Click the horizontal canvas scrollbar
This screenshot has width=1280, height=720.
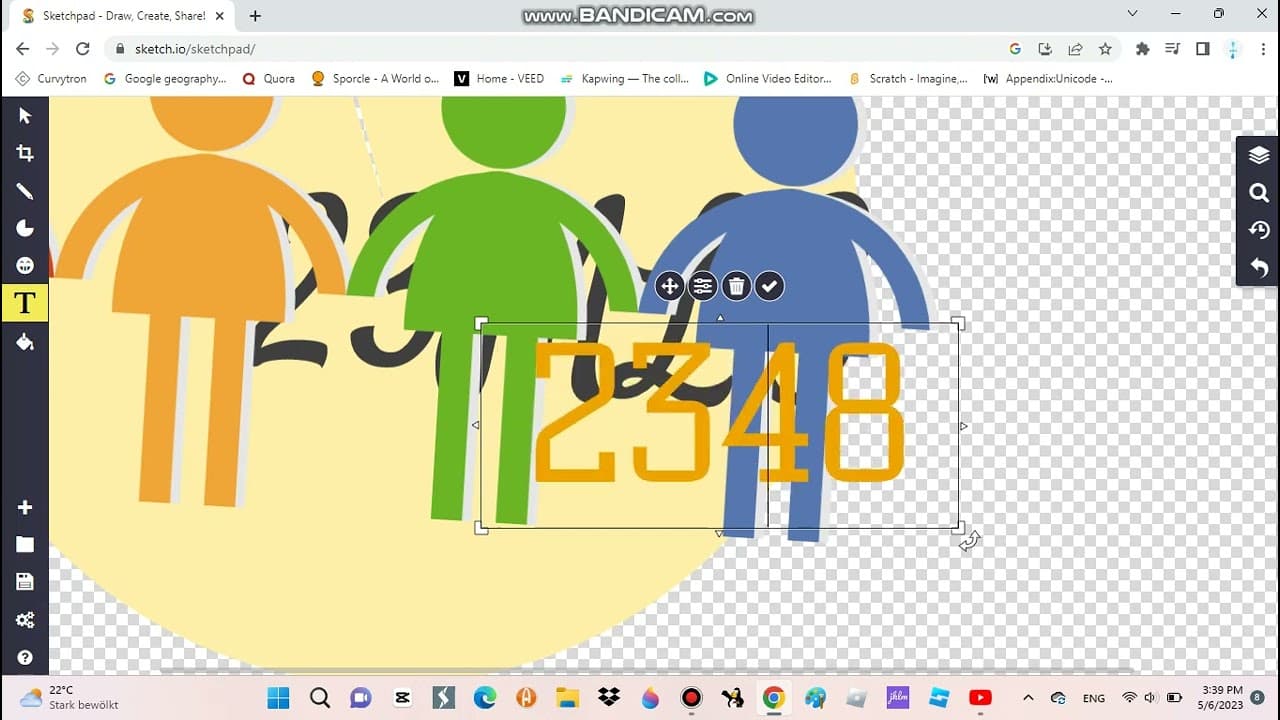pyautogui.click(x=645, y=671)
